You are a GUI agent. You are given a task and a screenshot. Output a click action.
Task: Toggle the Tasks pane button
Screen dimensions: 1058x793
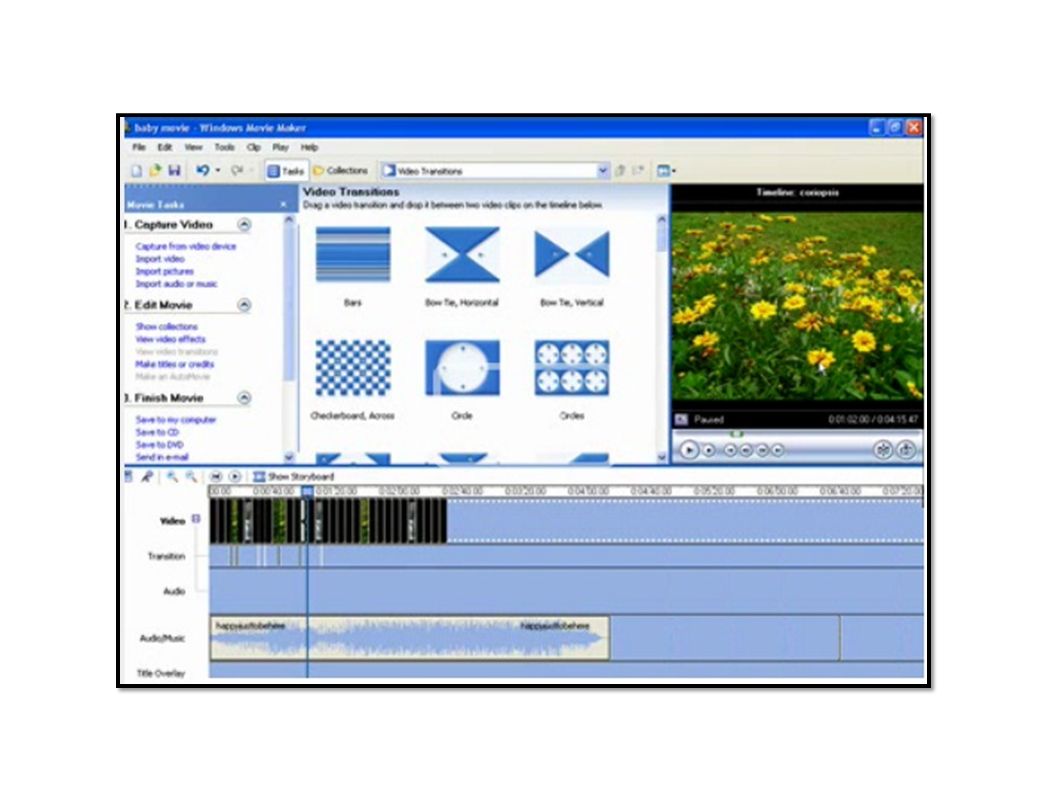coord(285,171)
